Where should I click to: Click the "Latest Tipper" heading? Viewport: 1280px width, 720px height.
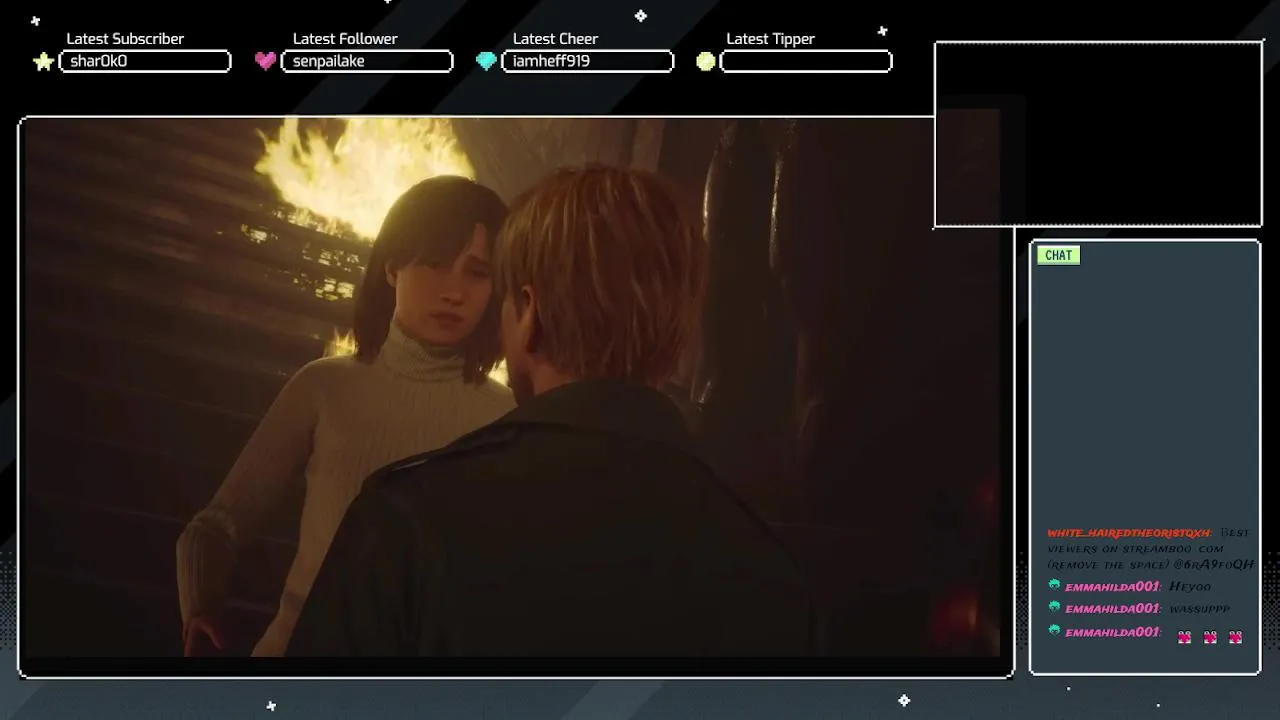770,39
